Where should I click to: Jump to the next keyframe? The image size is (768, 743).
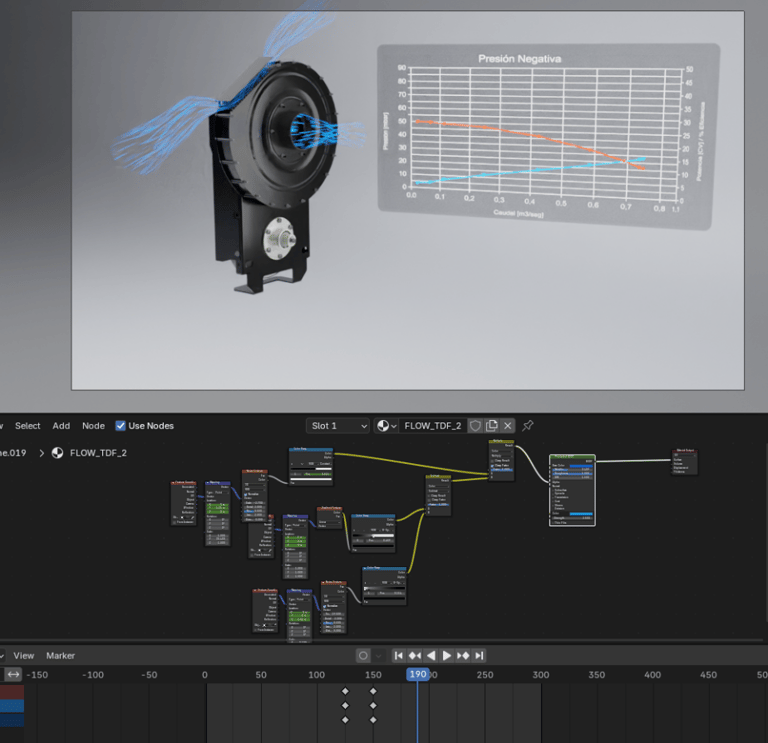[463, 655]
